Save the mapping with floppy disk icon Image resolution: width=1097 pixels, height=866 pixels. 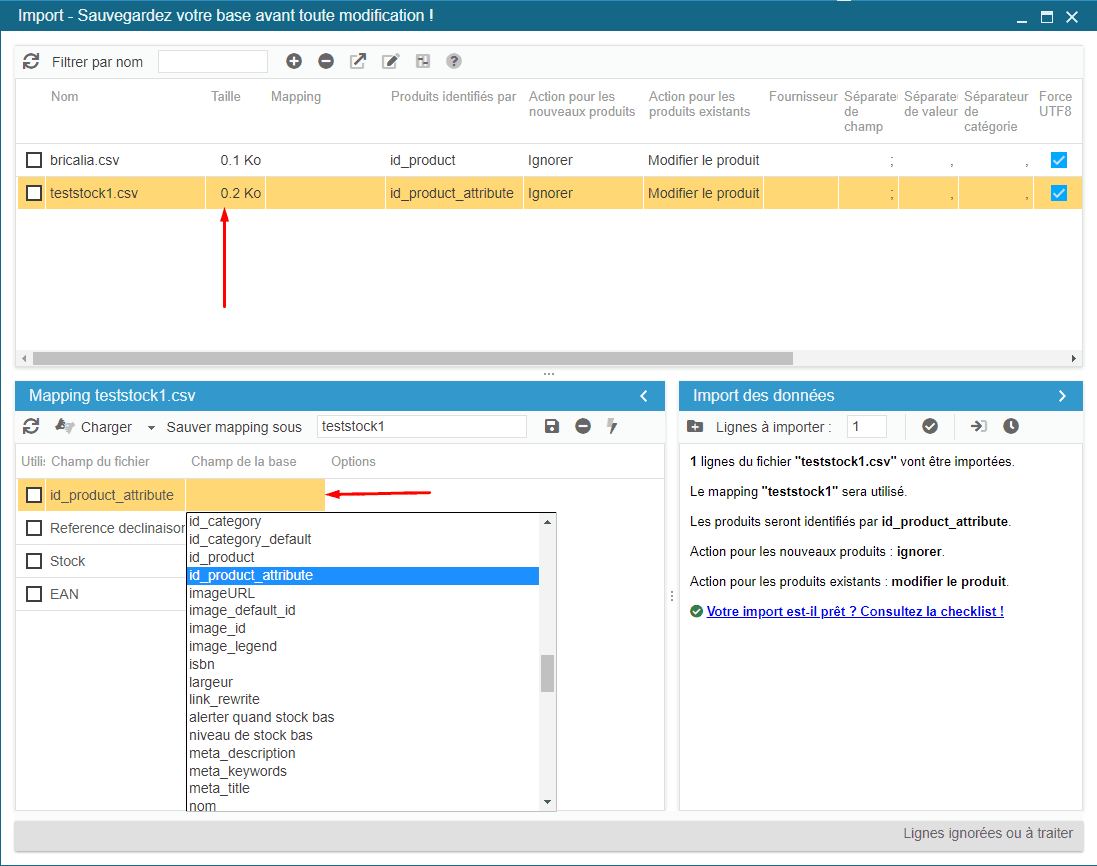[552, 426]
